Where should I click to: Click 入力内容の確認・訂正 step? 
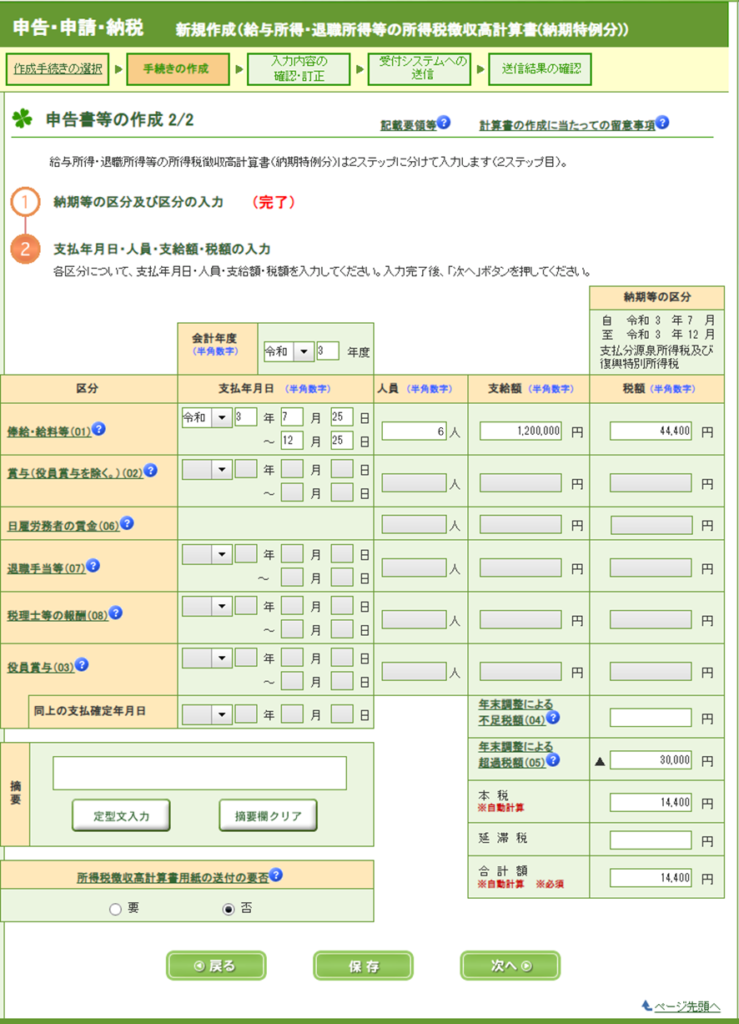click(300, 69)
